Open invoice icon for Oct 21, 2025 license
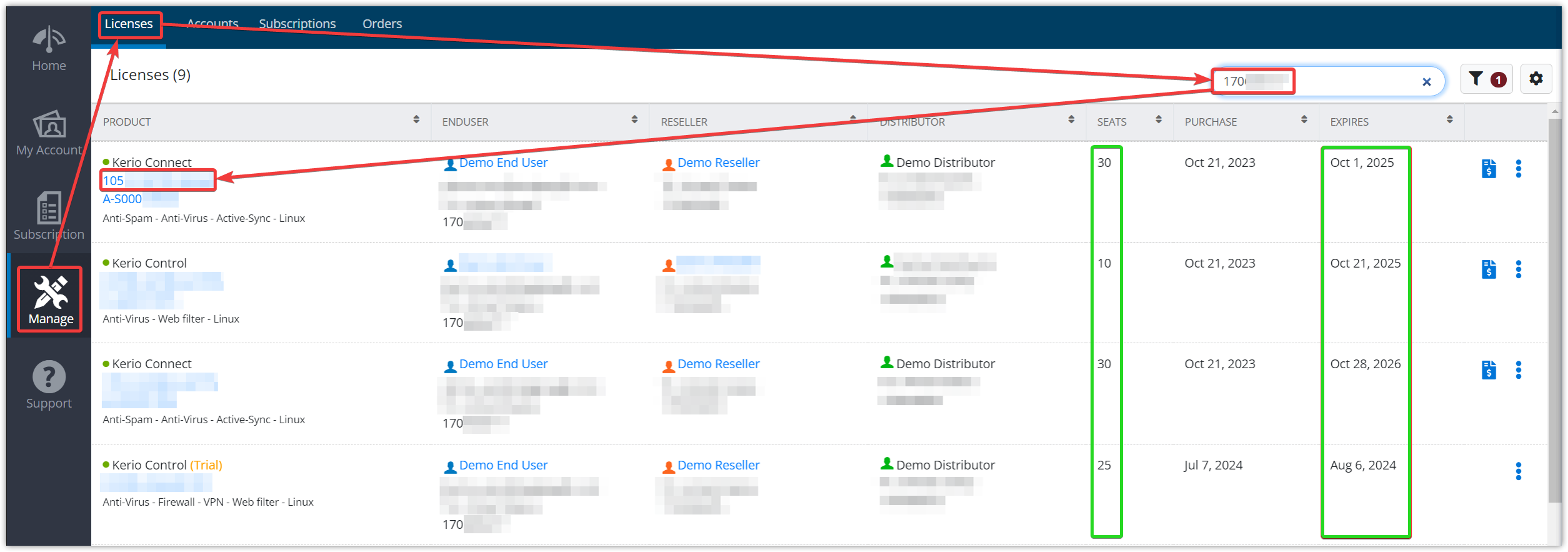 (x=1489, y=269)
